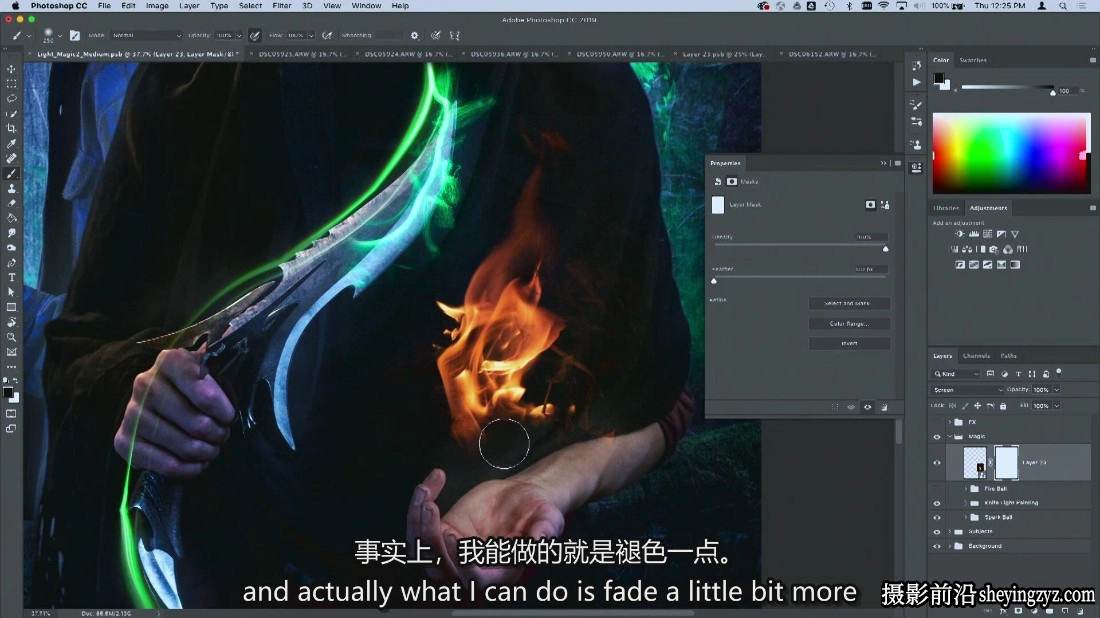This screenshot has width=1100, height=618.
Task: Click the Invert mask button
Action: [849, 343]
